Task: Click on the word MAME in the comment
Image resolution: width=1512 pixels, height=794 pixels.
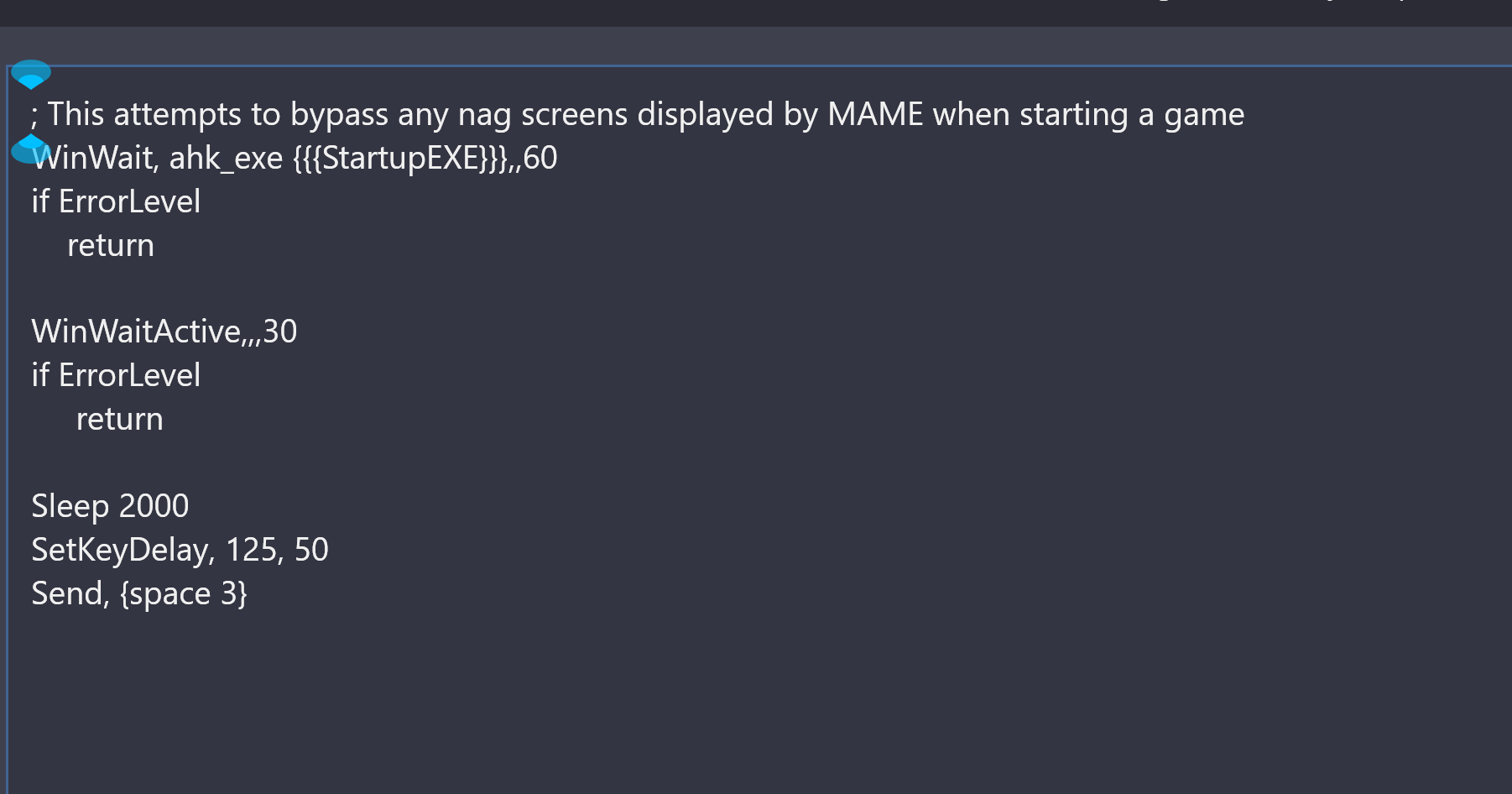Action: [875, 114]
